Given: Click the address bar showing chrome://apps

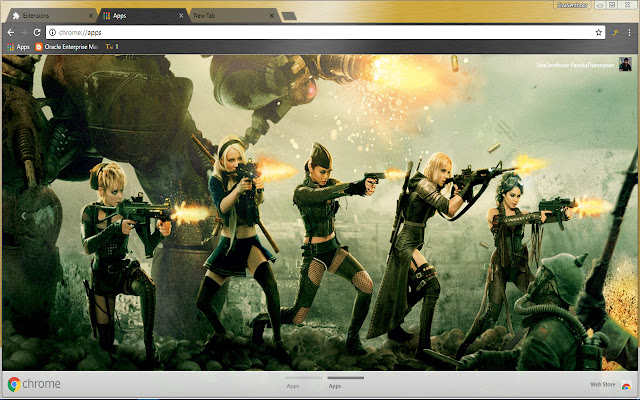Looking at the screenshot, I should tap(325, 32).
